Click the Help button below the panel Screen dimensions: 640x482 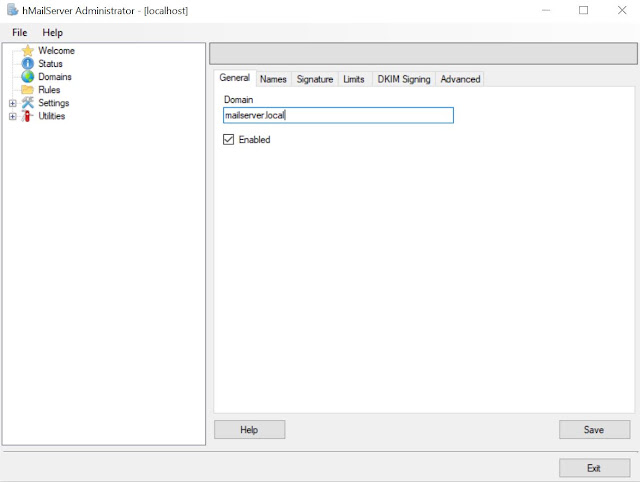coord(249,430)
